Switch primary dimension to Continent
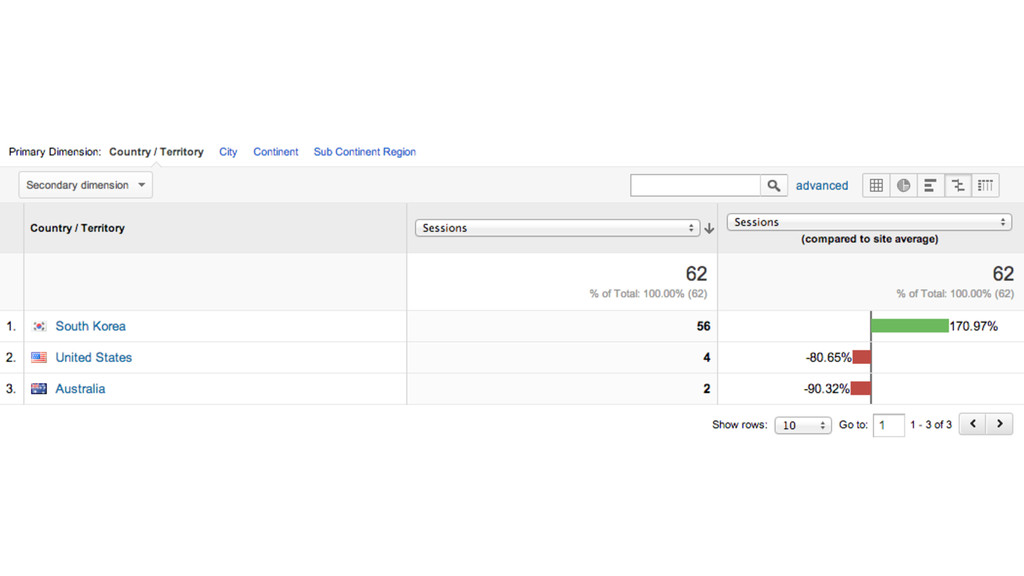This screenshot has width=1024, height=576. coord(276,152)
